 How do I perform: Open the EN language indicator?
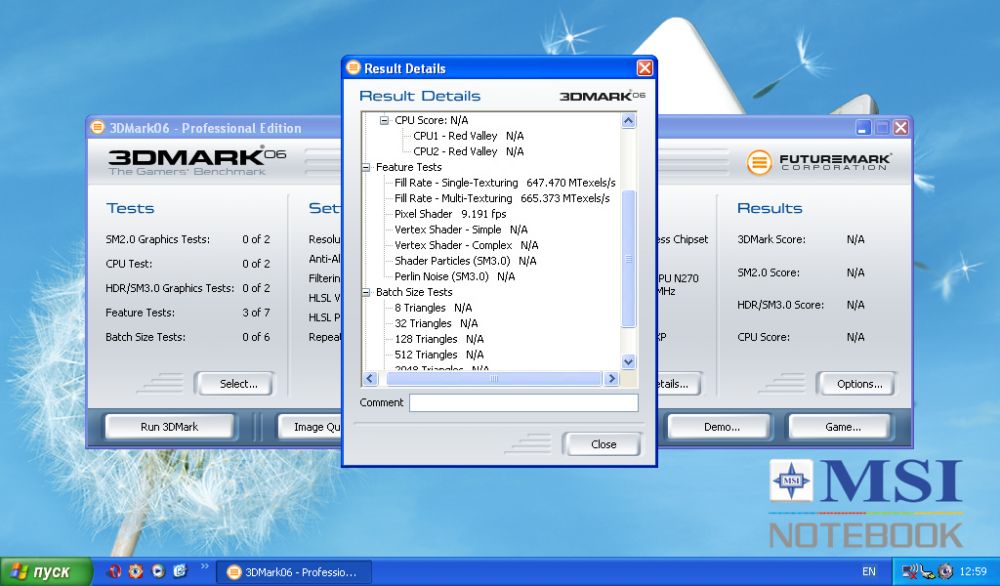(869, 571)
